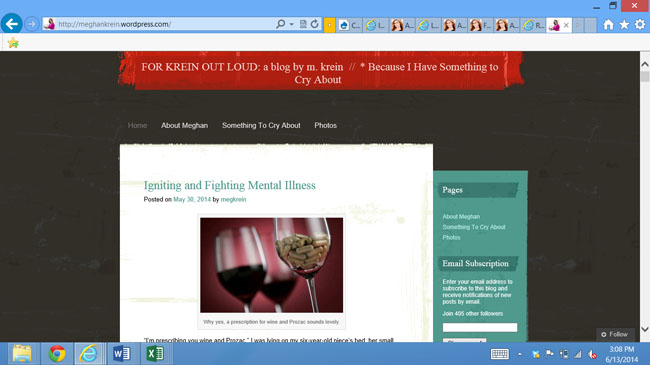Open the About Meghan menu item

(x=184, y=125)
